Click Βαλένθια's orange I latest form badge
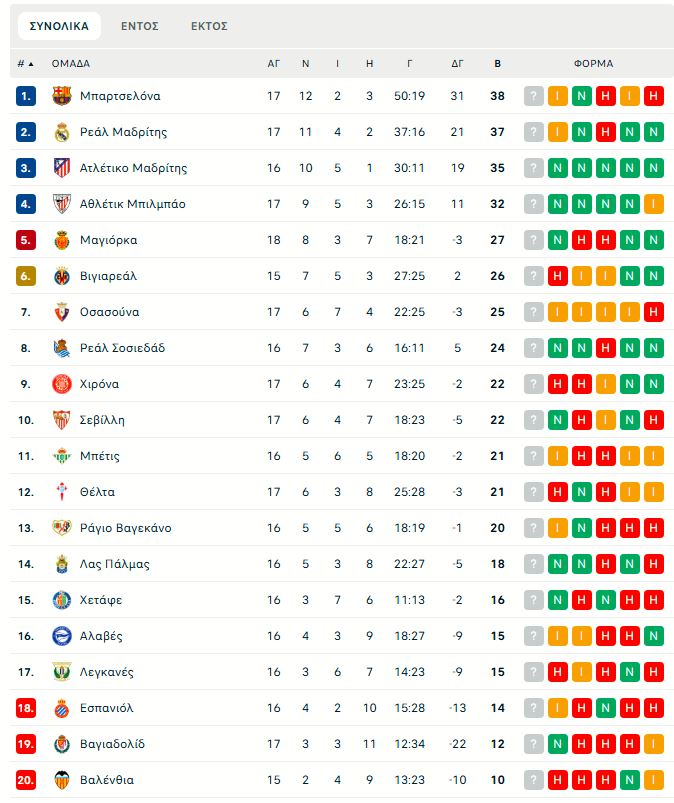Screen dimensions: 674x803 pyautogui.click(x=654, y=780)
